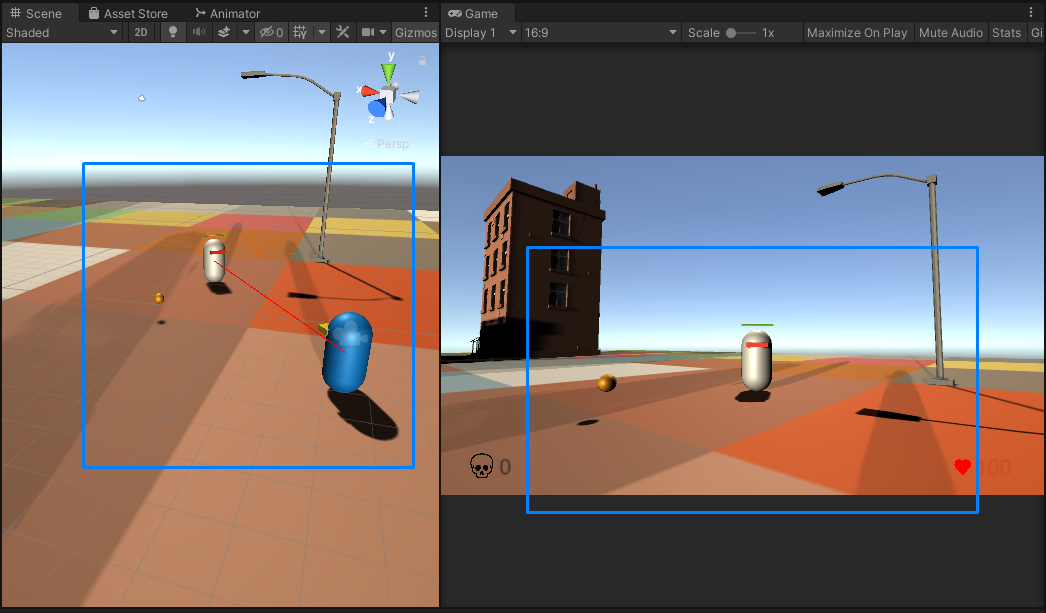Switch to the Animator tab

click(x=227, y=13)
